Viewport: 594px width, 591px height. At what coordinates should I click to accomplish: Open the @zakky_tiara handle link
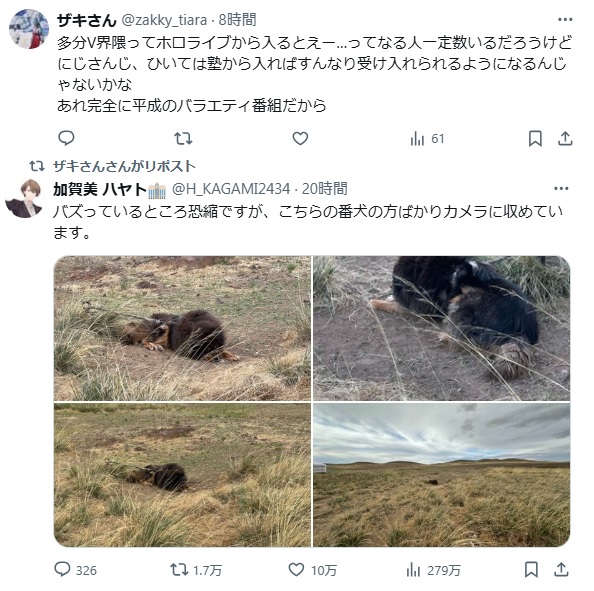[164, 20]
